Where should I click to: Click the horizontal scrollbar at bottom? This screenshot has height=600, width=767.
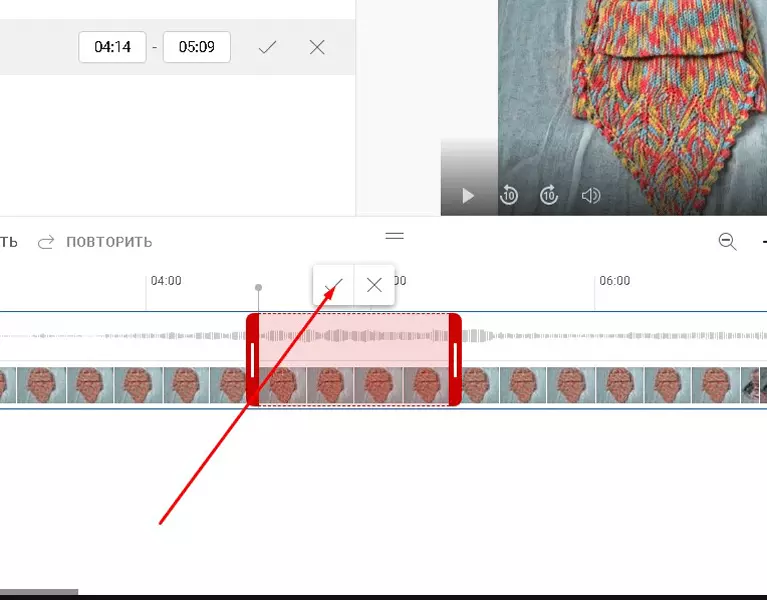click(x=39, y=592)
